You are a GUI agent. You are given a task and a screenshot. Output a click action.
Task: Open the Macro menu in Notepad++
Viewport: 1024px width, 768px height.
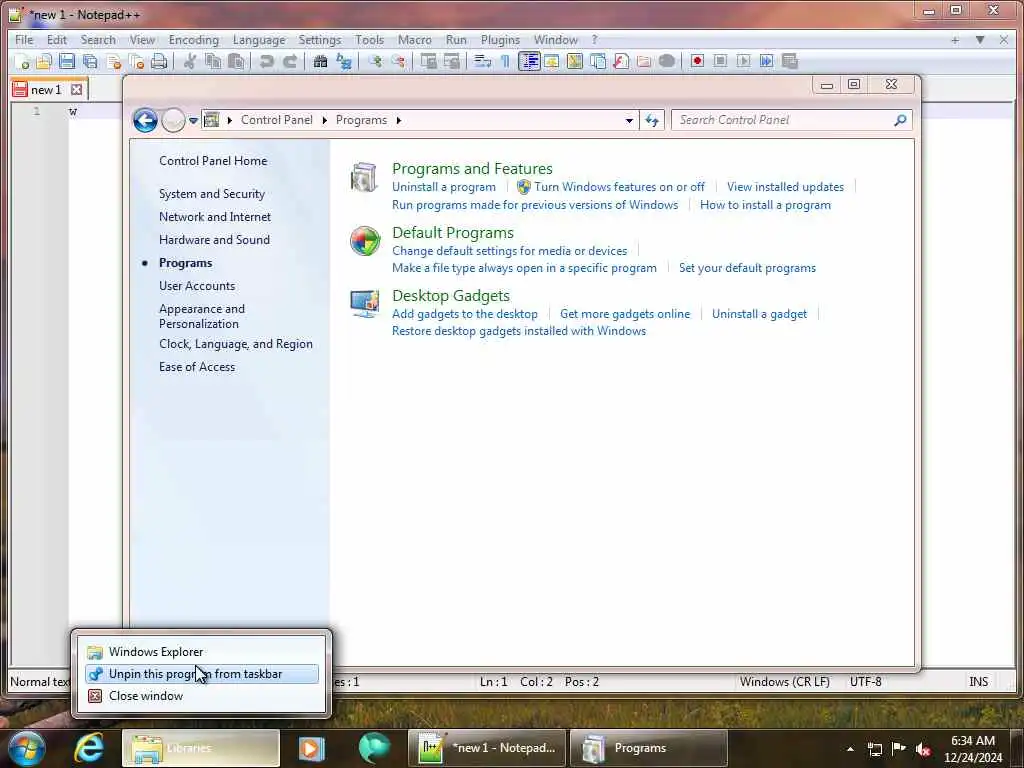(415, 40)
